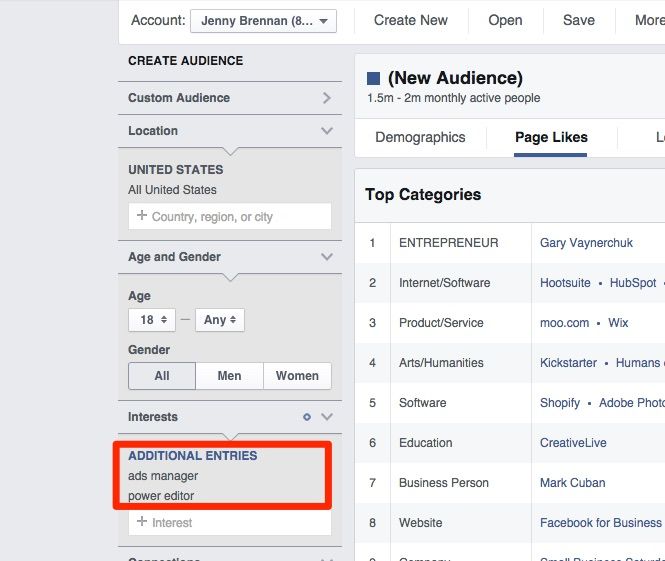The image size is (665, 561).
Task: Click the Create New button
Action: (x=411, y=20)
